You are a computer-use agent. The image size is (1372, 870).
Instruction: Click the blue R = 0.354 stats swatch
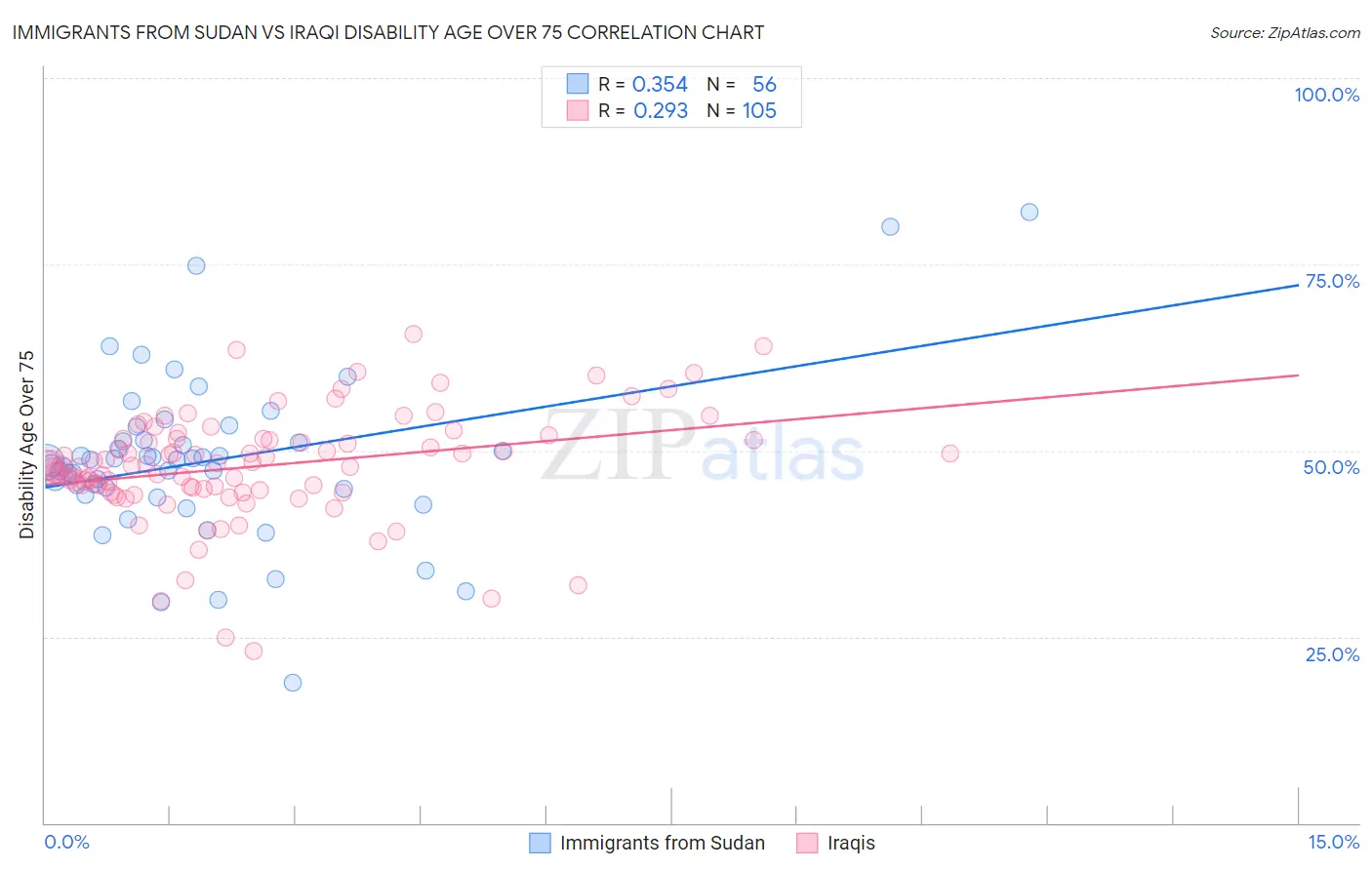[x=578, y=84]
